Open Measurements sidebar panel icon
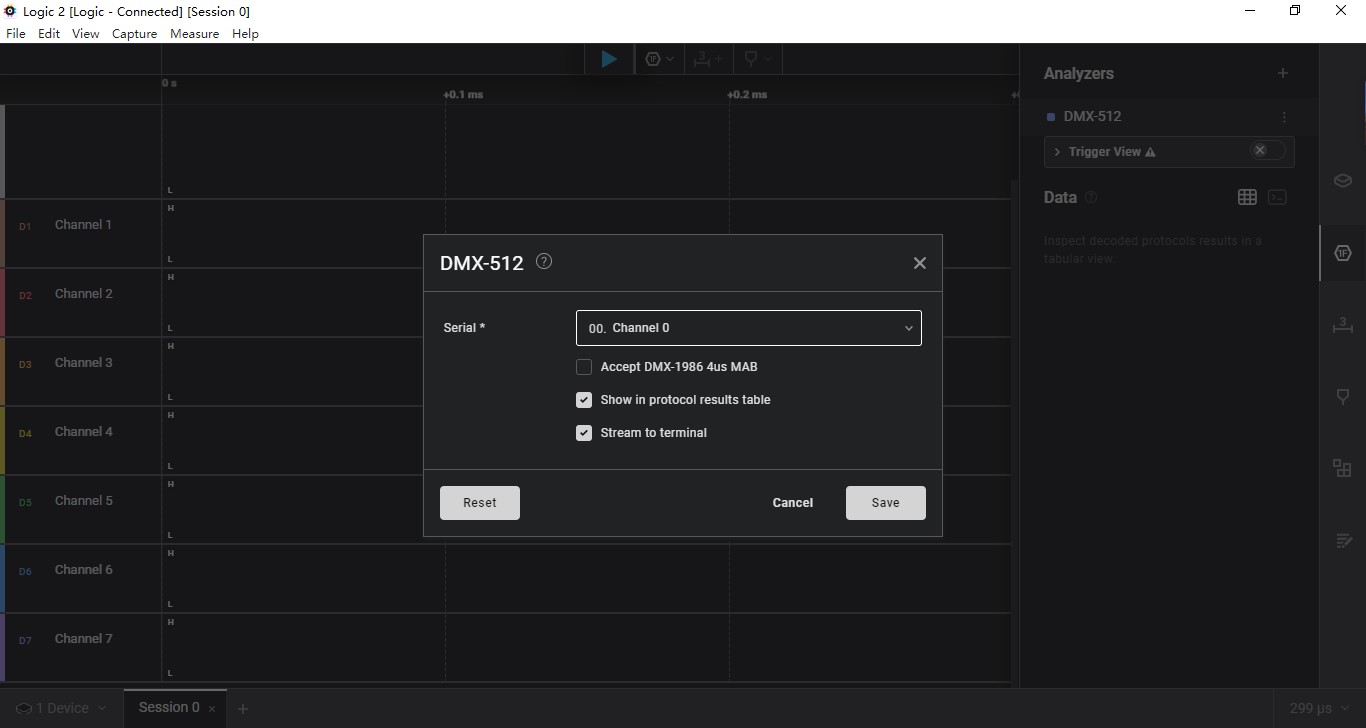This screenshot has height=728, width=1366. pos(1342,325)
